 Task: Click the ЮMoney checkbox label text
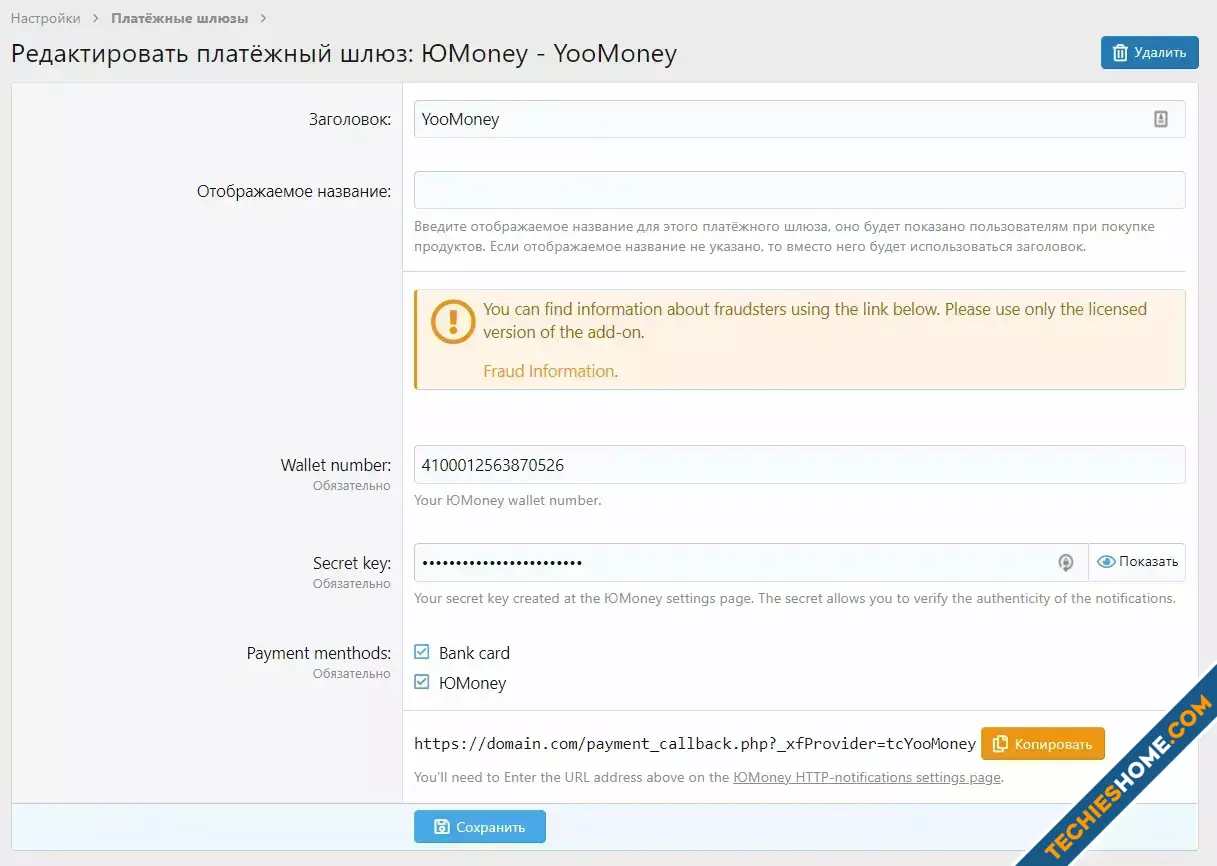click(472, 683)
